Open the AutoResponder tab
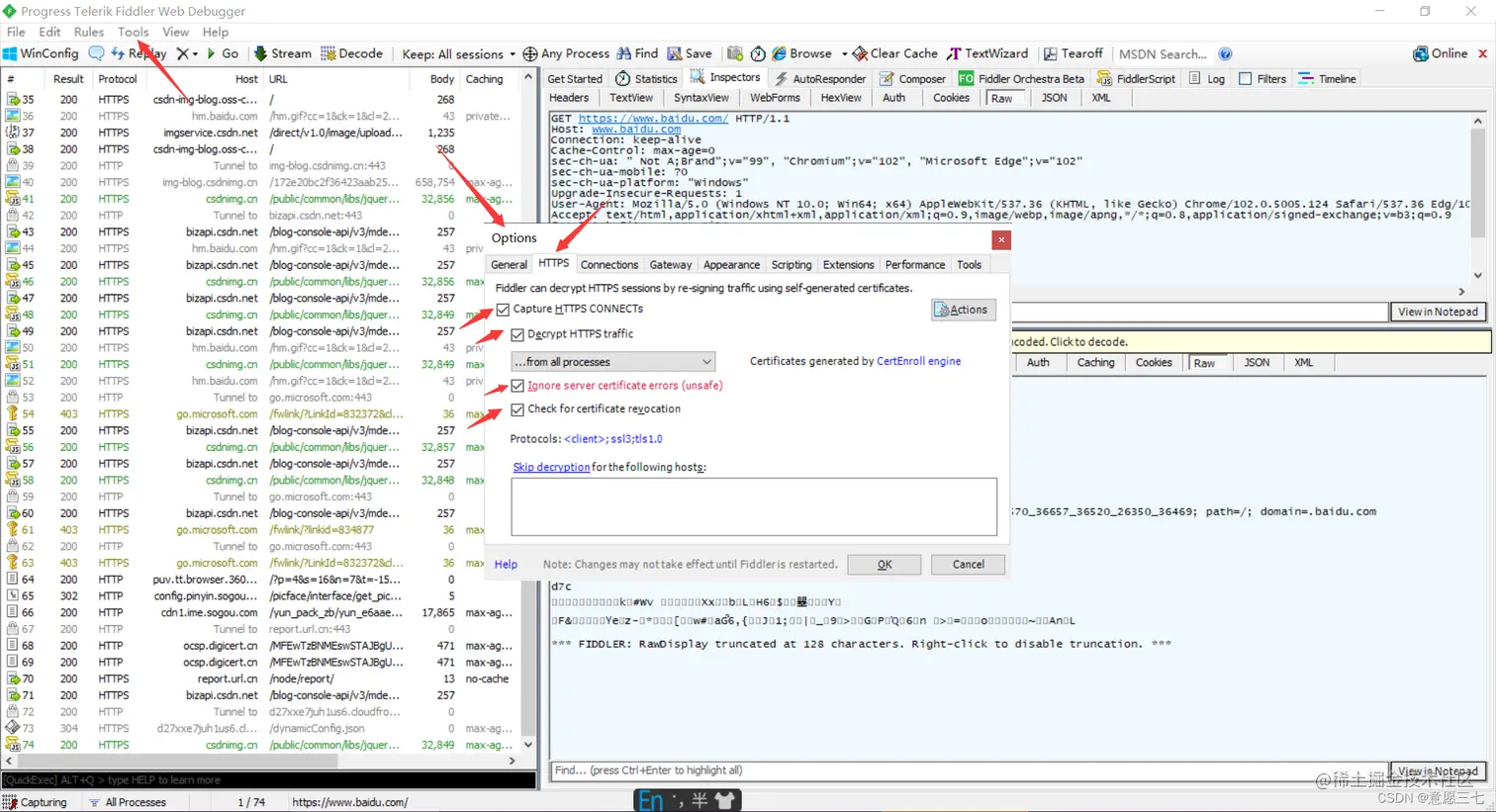The image size is (1496, 812). tap(820, 78)
